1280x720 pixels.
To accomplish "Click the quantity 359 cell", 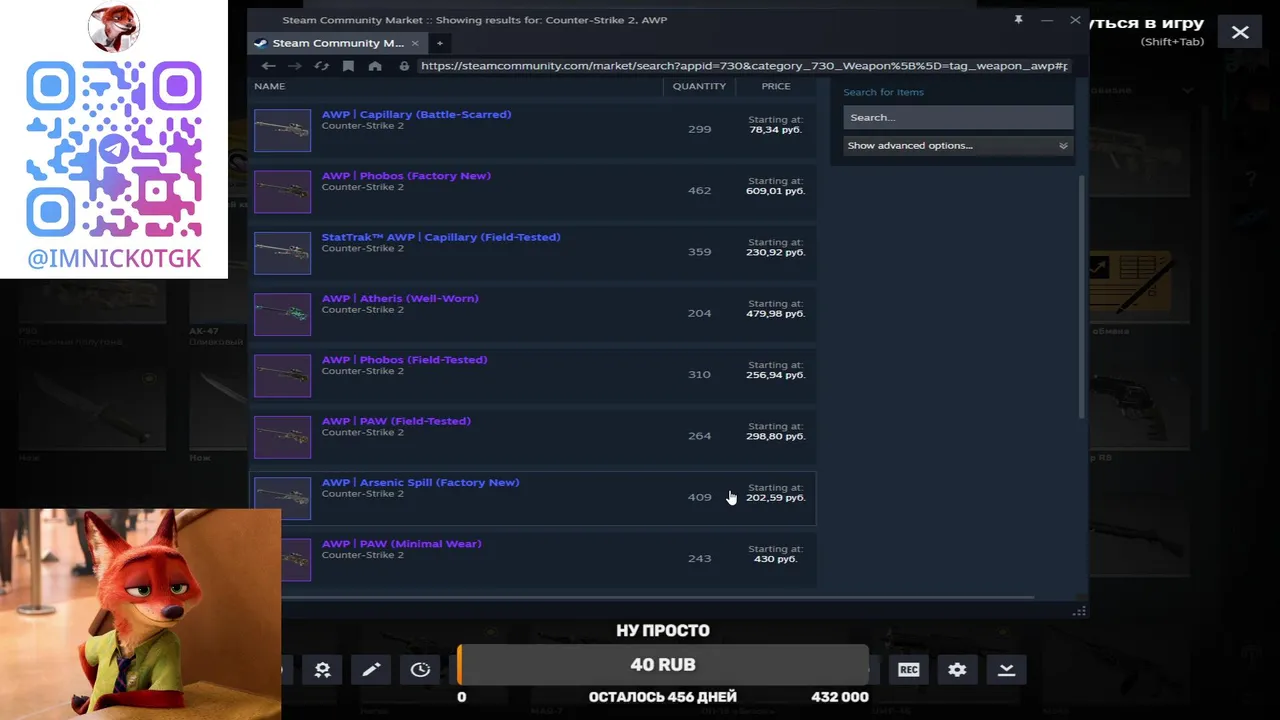I will 699,252.
